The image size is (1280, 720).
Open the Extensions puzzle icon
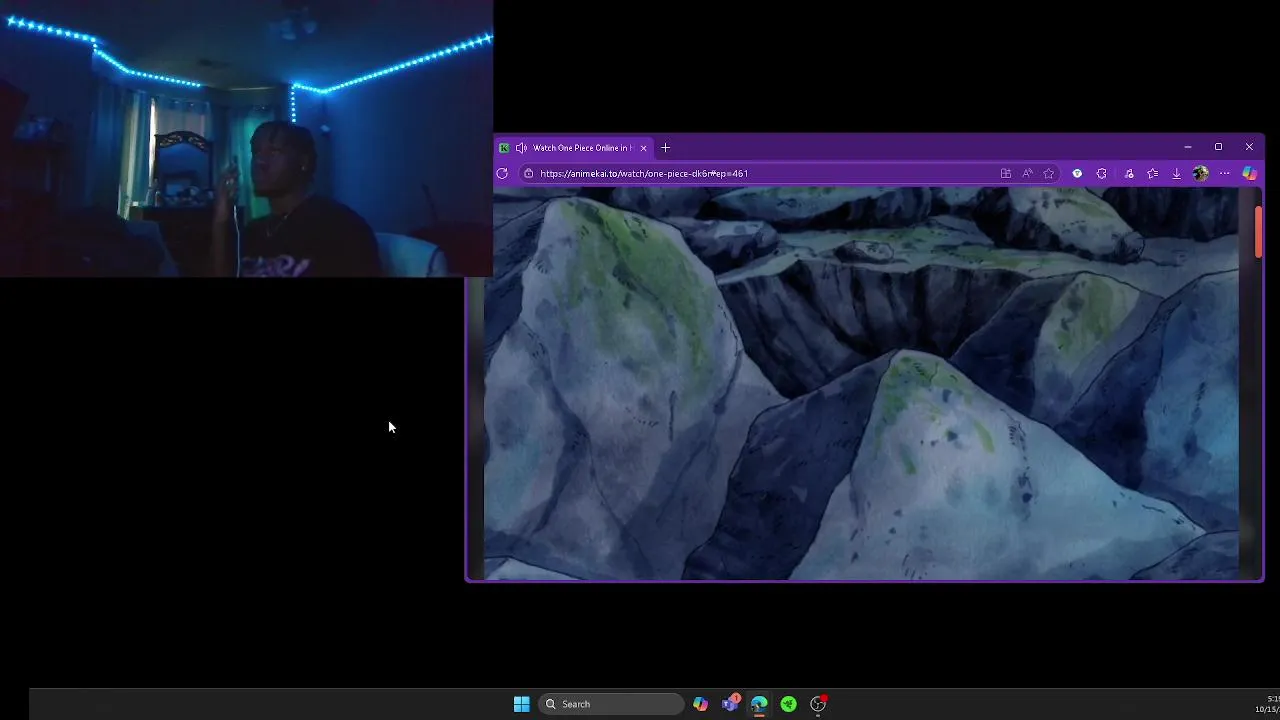pos(1101,173)
